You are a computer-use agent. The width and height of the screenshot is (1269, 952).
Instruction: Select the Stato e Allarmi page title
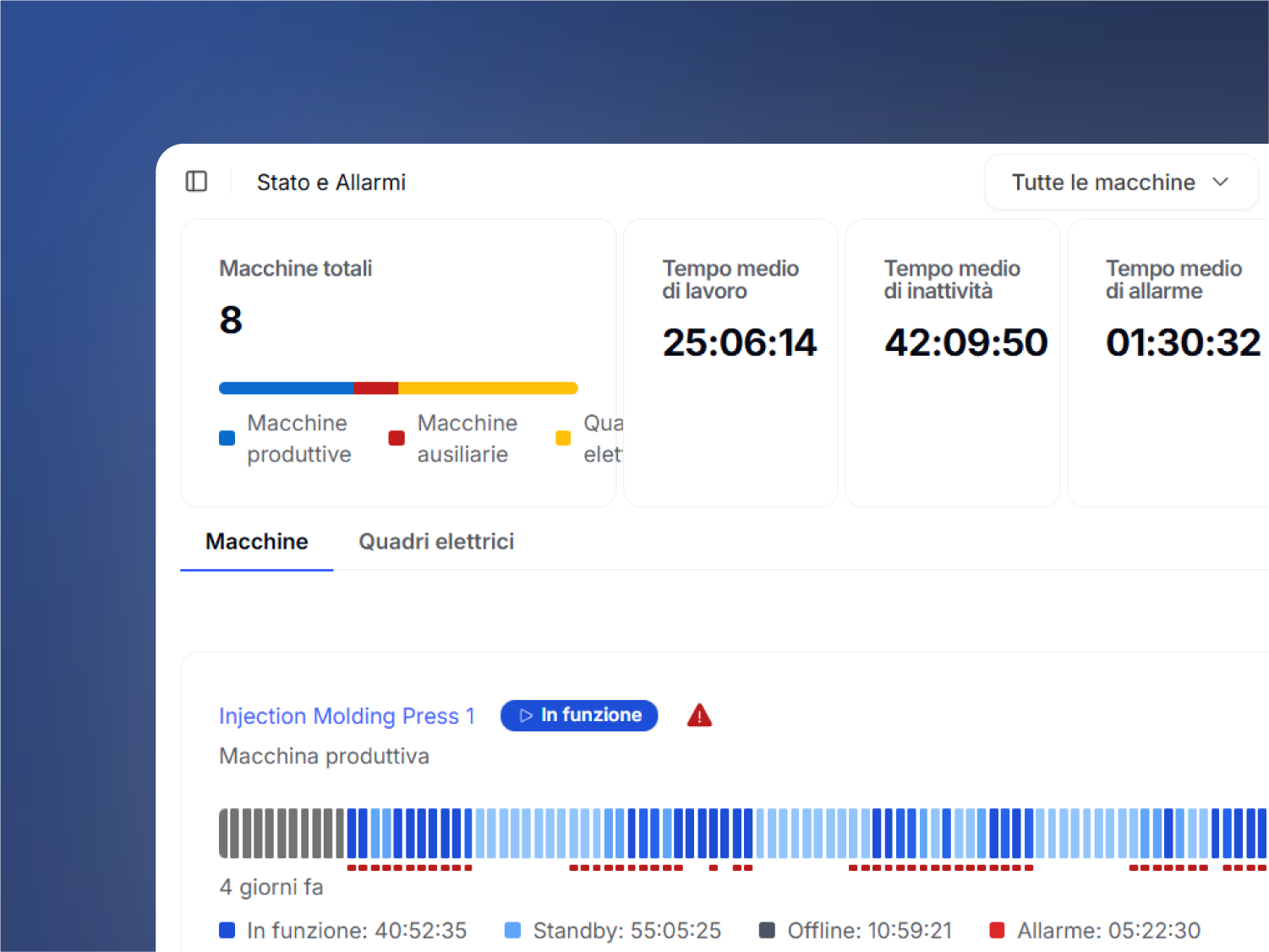coord(331,183)
